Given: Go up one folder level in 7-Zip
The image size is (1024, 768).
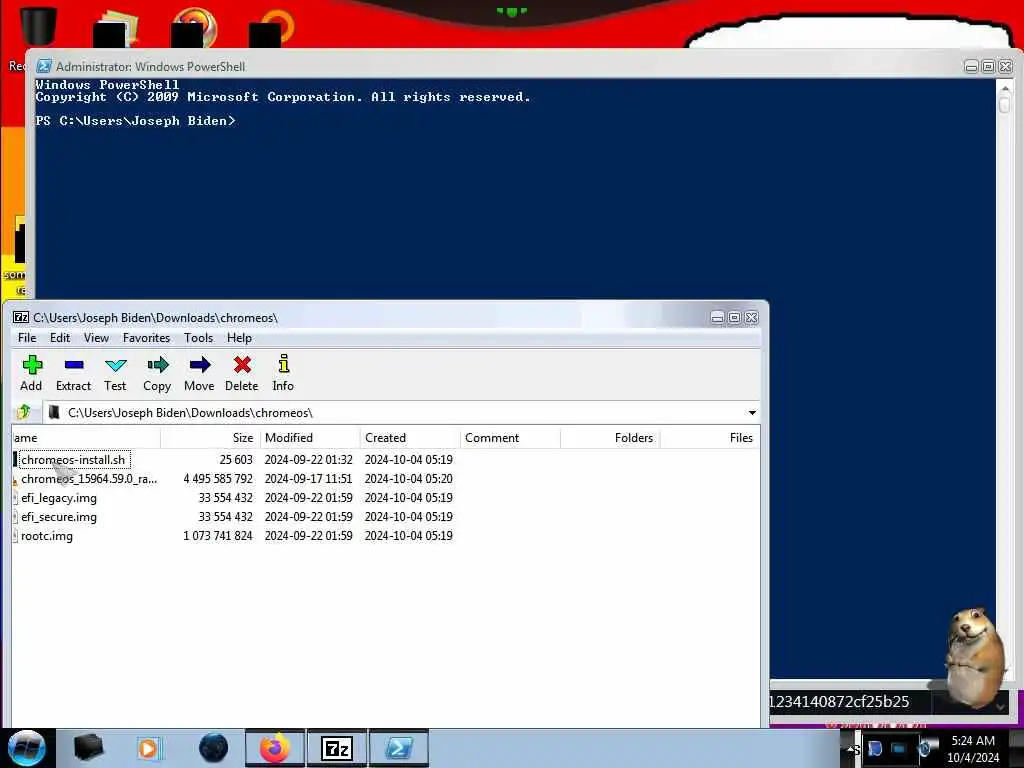Looking at the screenshot, I should (x=25, y=412).
